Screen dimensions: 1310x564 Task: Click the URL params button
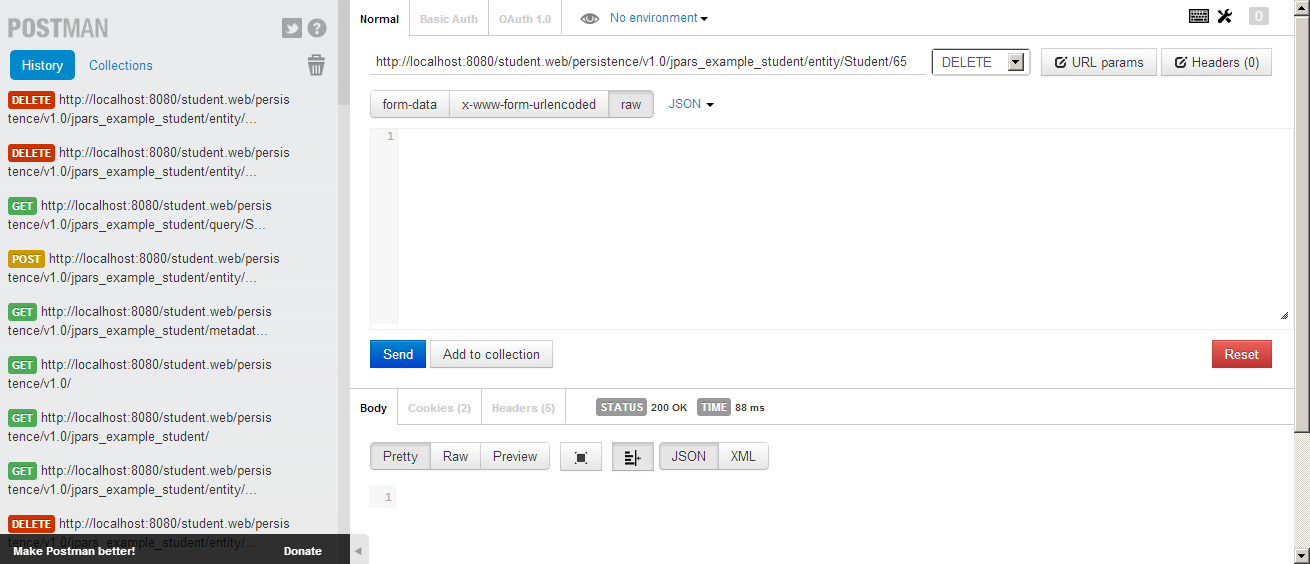(x=1099, y=62)
